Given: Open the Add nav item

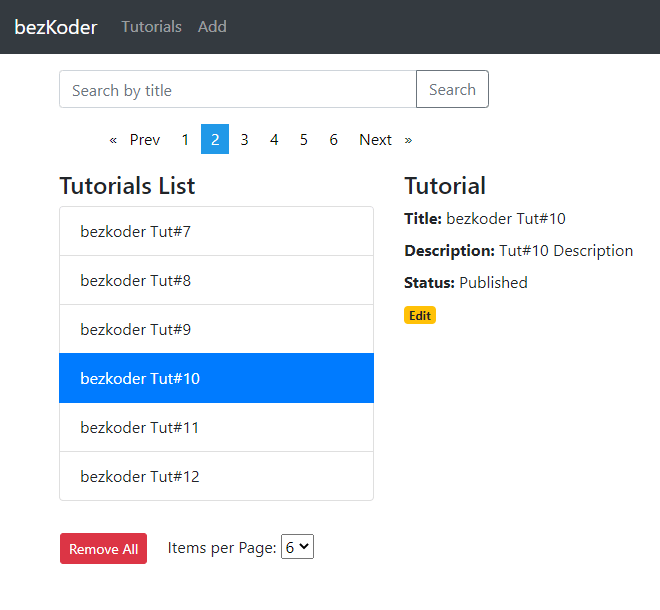Looking at the screenshot, I should [x=212, y=27].
